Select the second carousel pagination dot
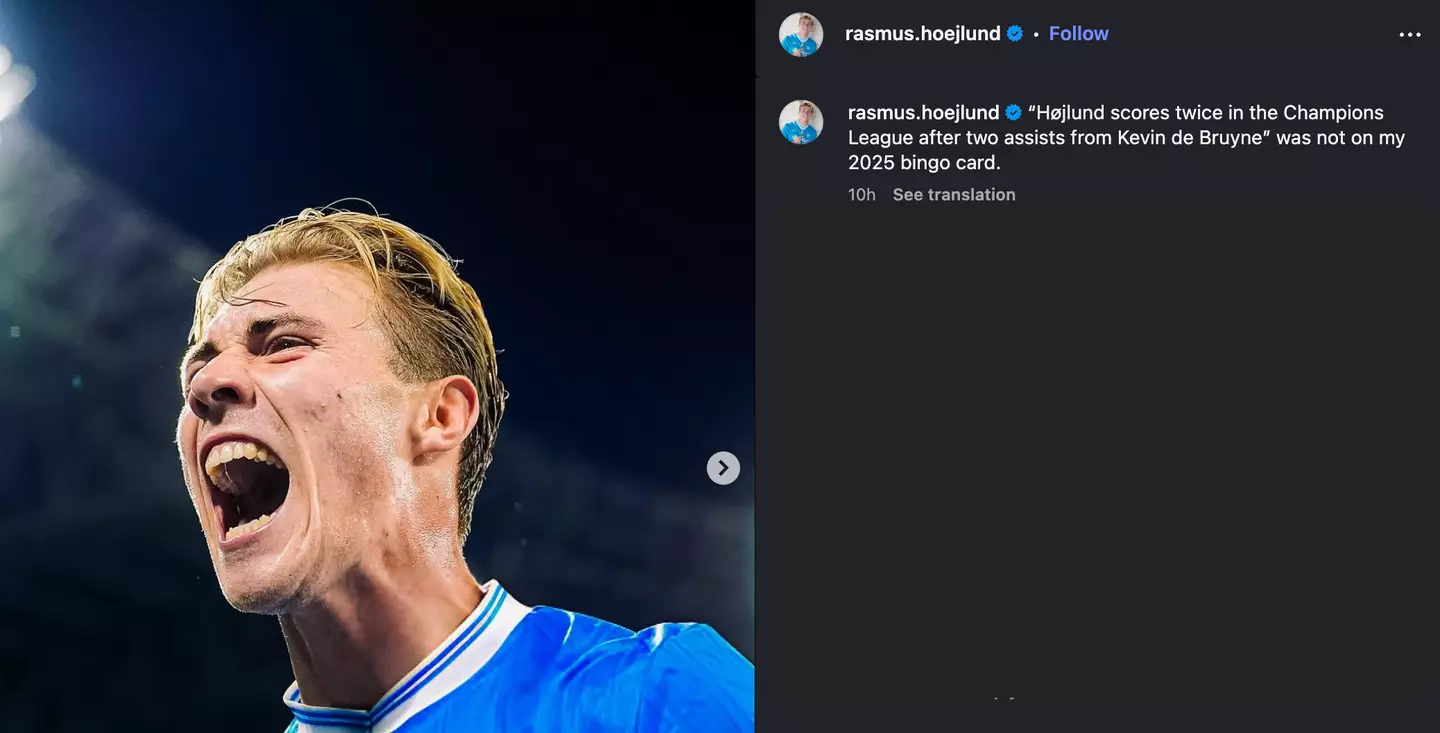The width and height of the screenshot is (1440, 733). coord(1010,698)
